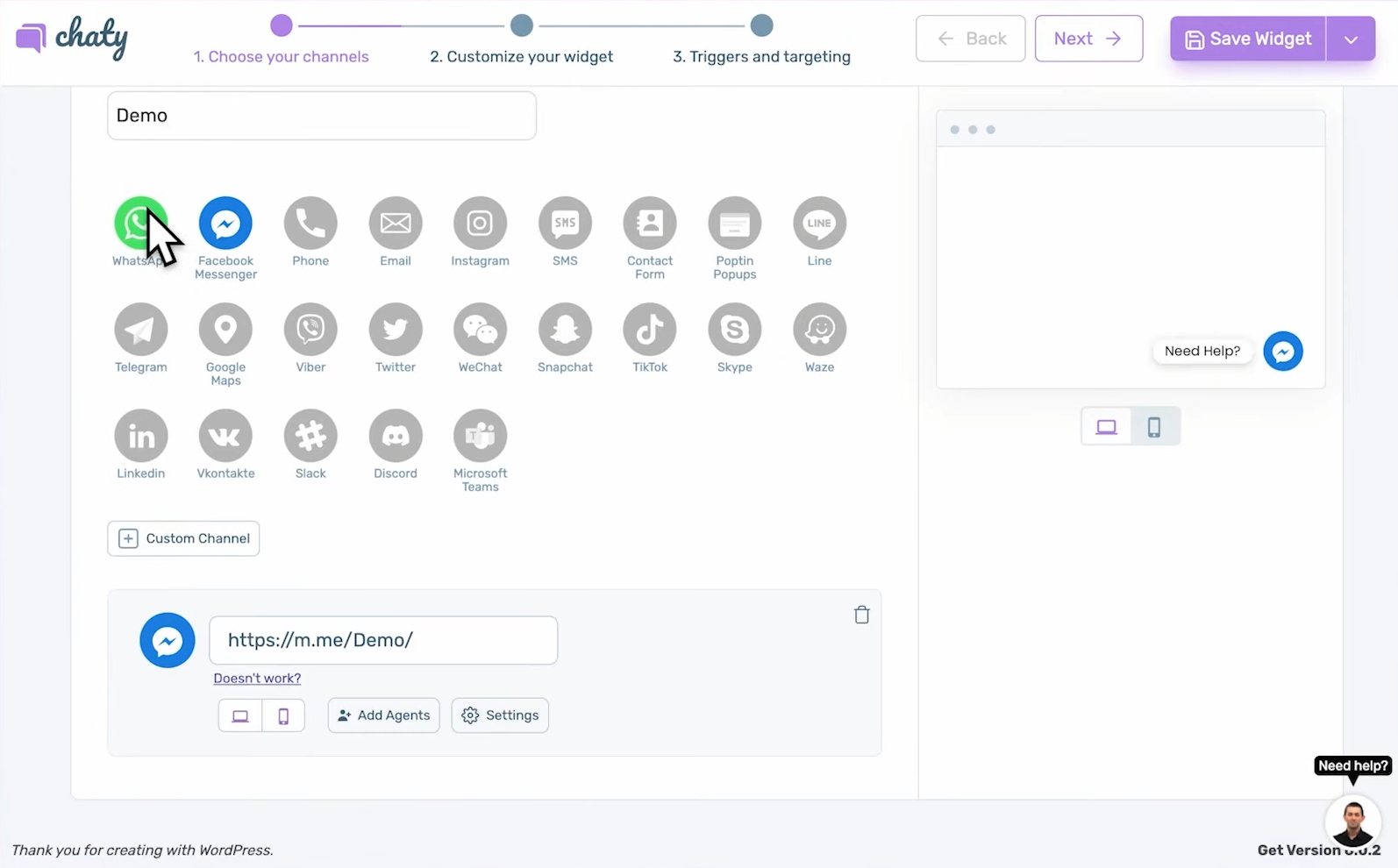Focus the Messenger URL input field
This screenshot has height=868, width=1398.
pos(383,640)
